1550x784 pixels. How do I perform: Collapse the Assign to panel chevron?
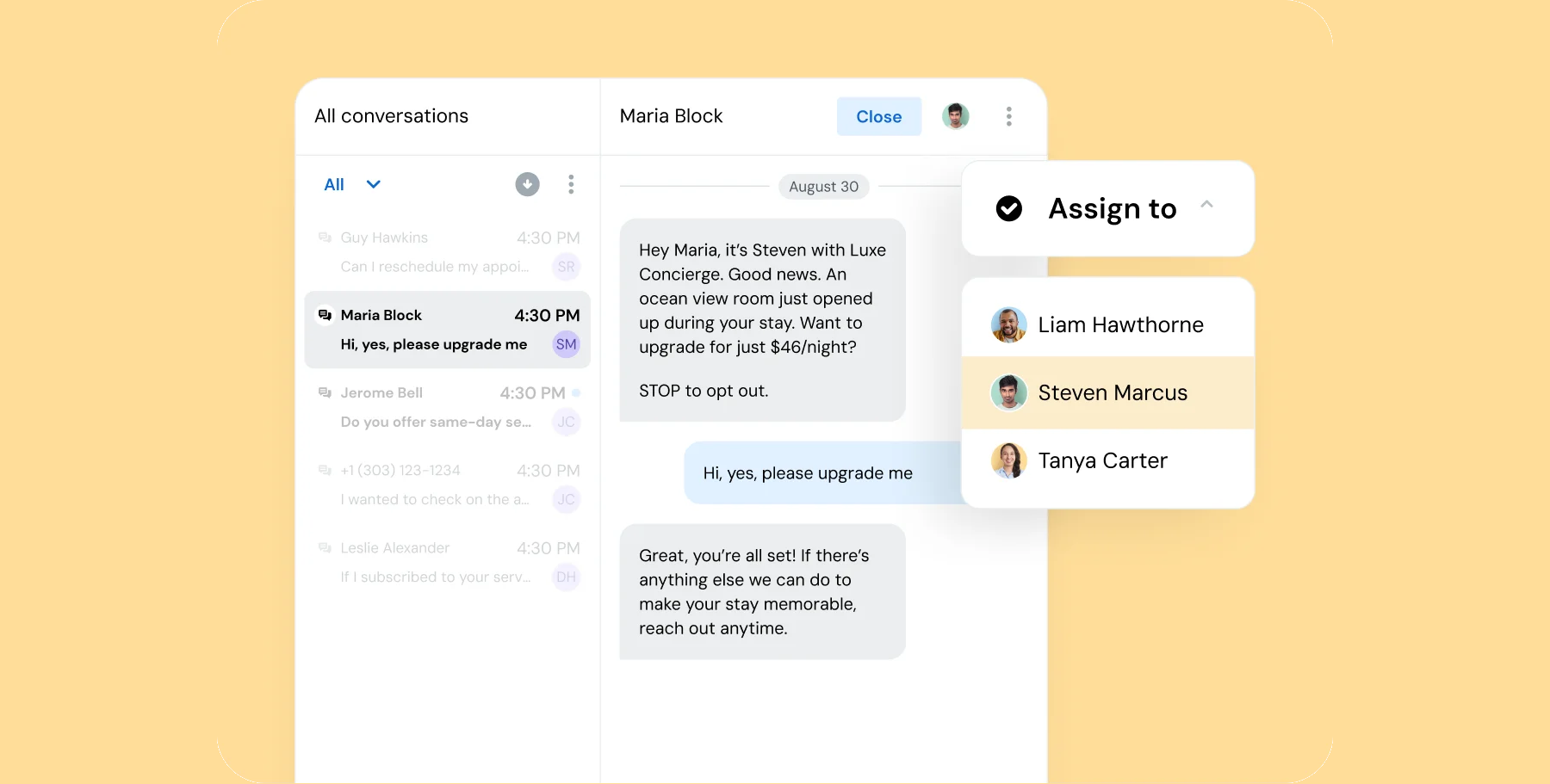coord(1207,206)
